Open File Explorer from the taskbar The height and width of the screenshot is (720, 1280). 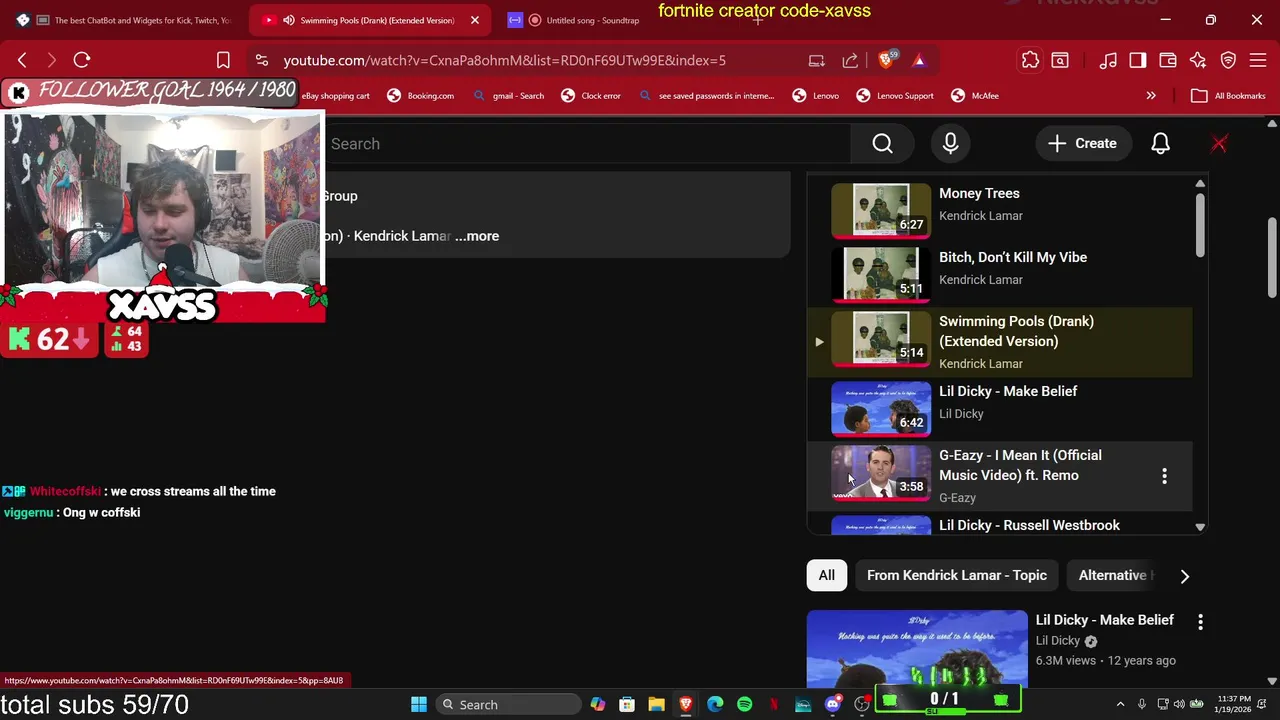coord(656,704)
